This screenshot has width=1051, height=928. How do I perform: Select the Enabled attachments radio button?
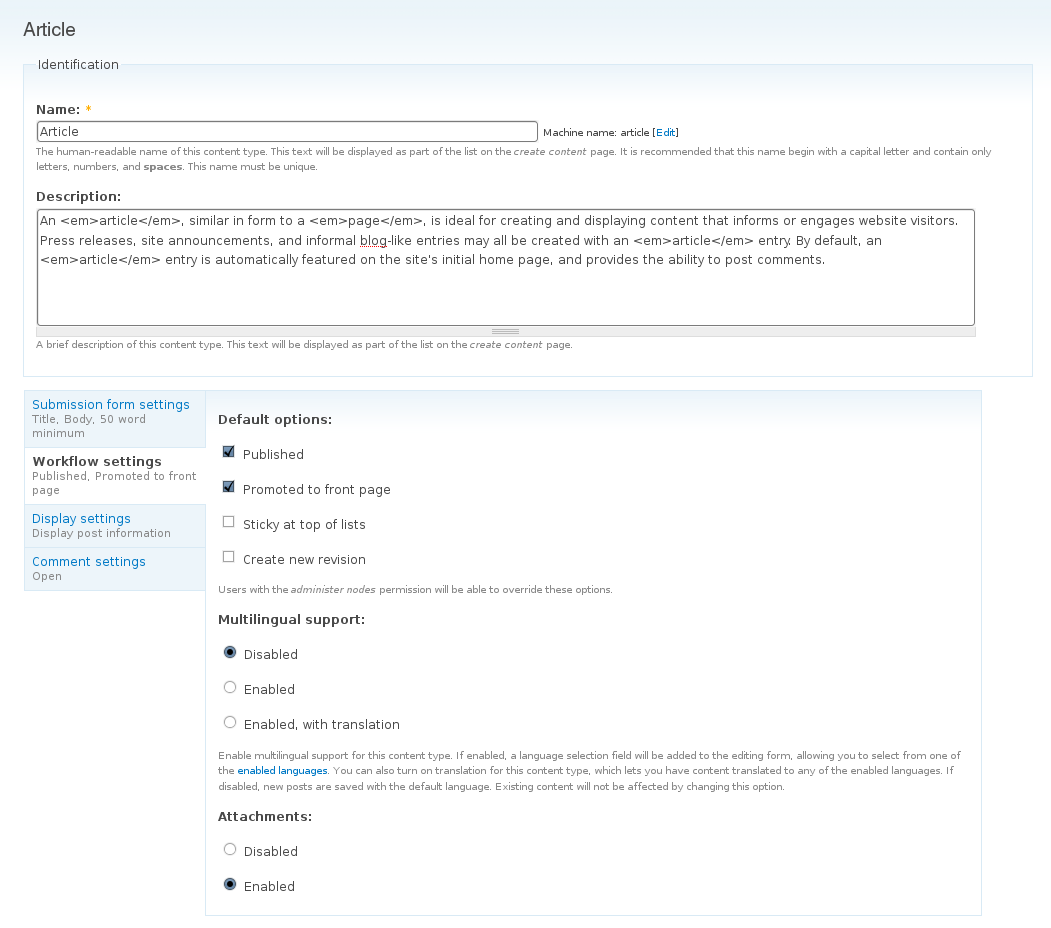tap(230, 883)
